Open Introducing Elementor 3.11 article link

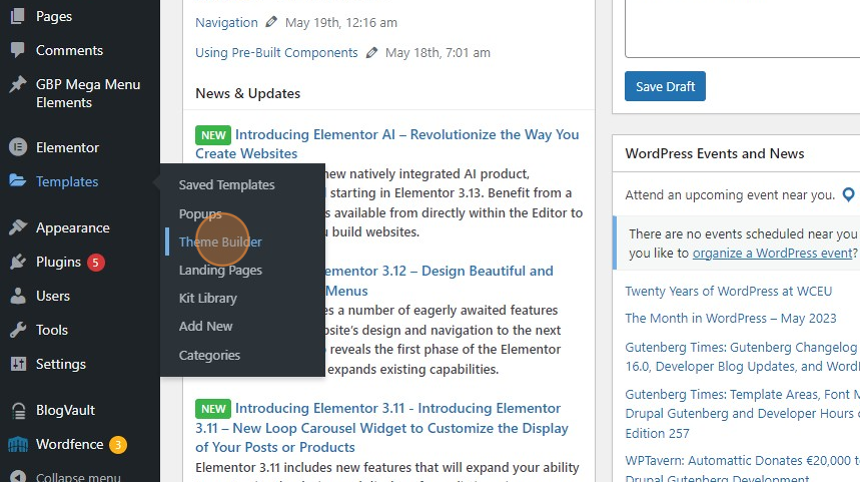382,428
